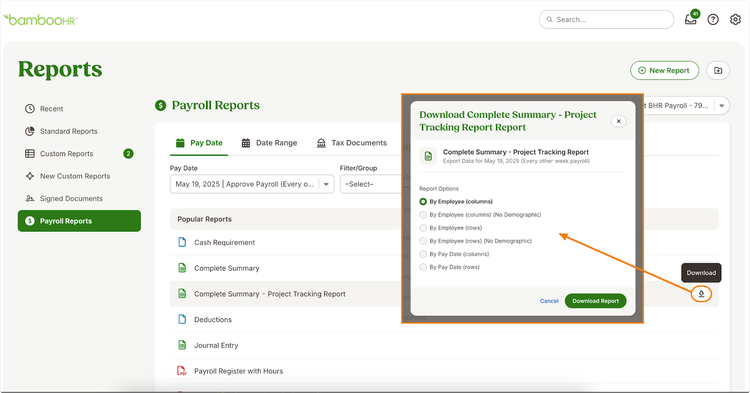
Task: Open the Complete Summary report
Action: 227,268
